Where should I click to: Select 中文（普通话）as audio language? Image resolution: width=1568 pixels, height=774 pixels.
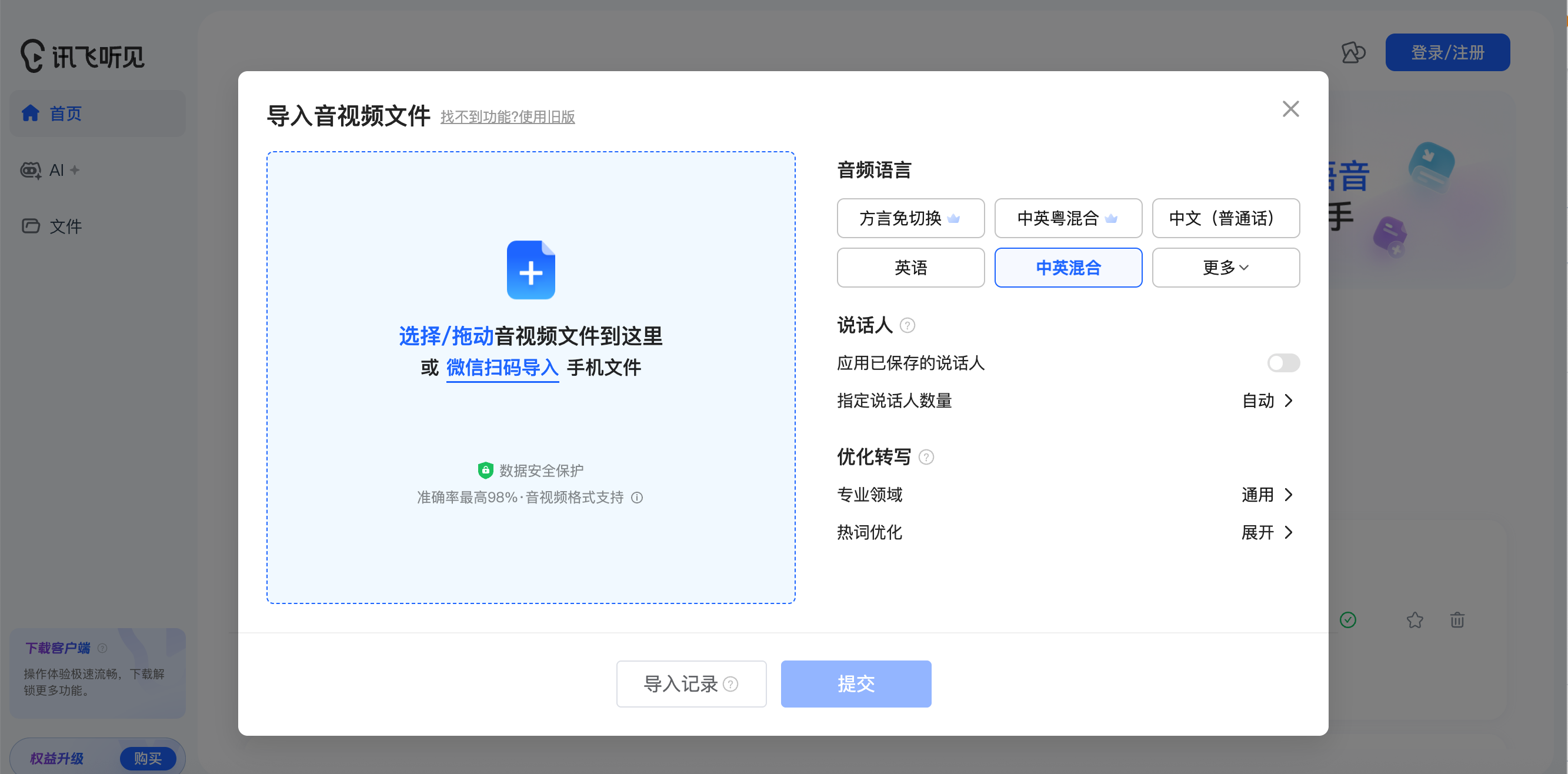(x=1225, y=218)
